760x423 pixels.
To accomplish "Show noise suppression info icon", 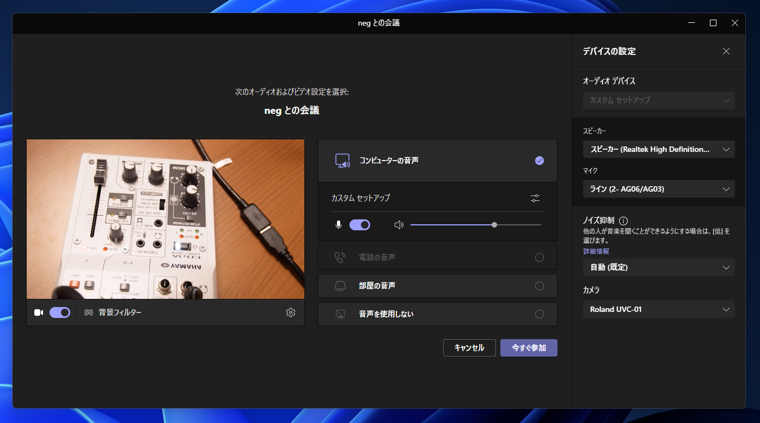I will click(x=623, y=220).
